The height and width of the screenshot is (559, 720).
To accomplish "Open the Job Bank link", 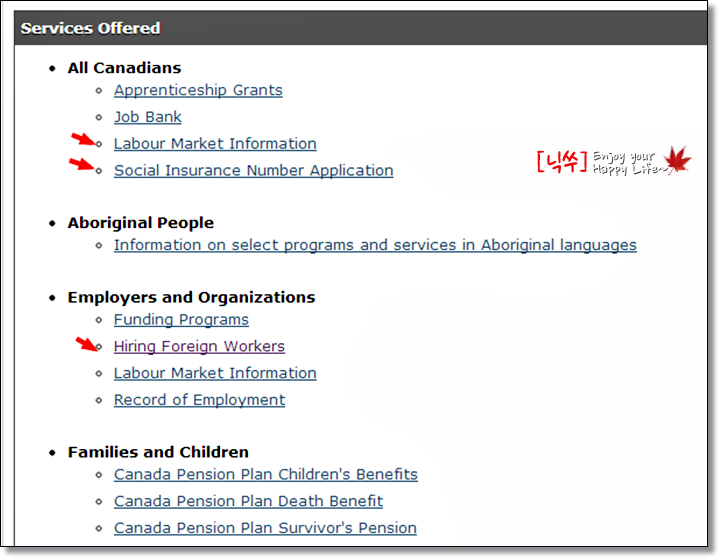I will click(147, 117).
